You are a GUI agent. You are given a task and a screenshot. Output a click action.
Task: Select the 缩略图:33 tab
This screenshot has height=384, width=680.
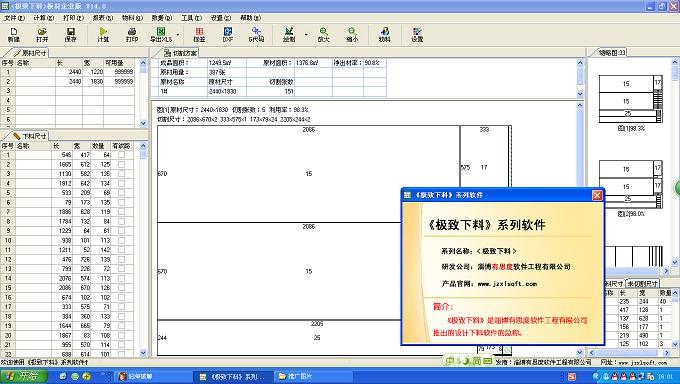coord(612,53)
